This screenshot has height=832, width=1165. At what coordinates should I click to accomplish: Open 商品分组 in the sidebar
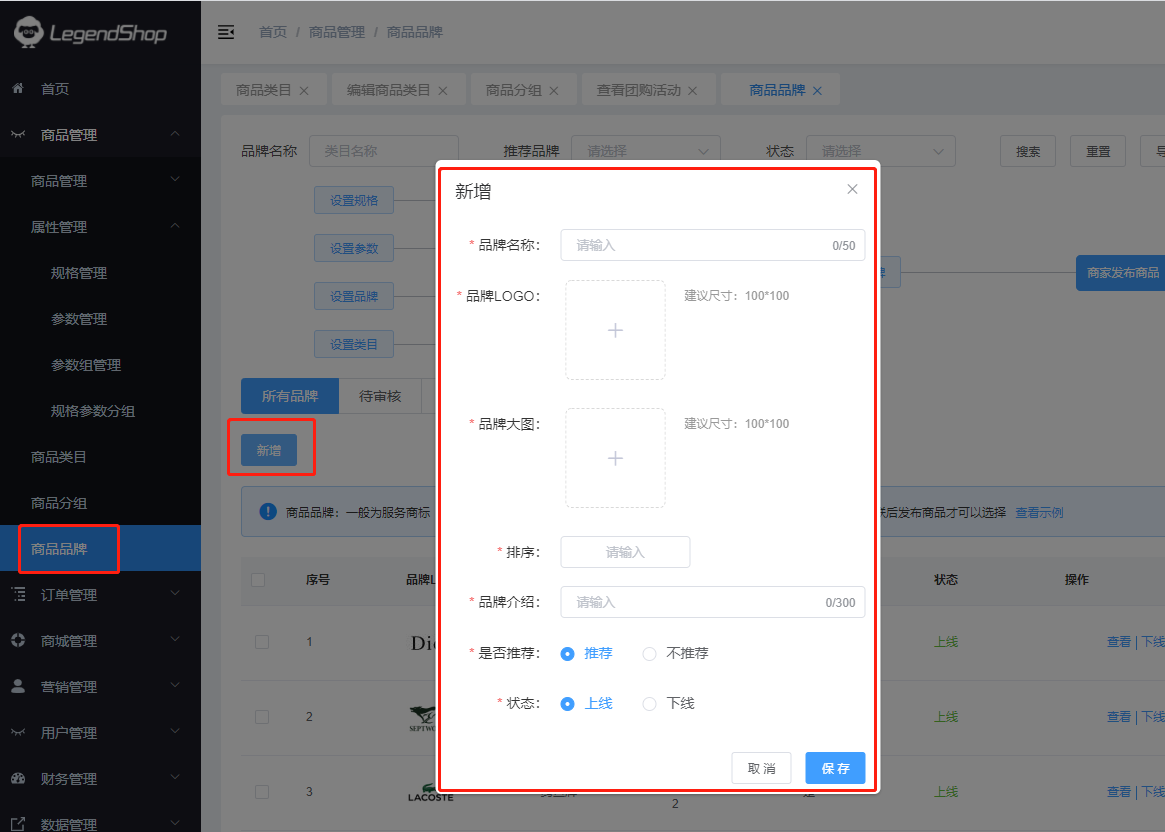(x=59, y=503)
